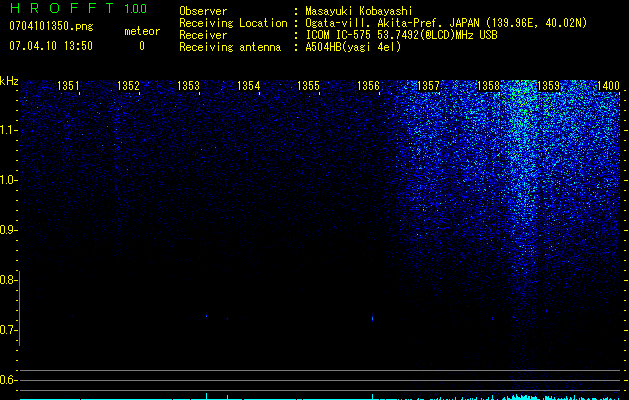Click the 1355 time marker
Screen dimensions: 629x400
pyautogui.click(x=308, y=86)
